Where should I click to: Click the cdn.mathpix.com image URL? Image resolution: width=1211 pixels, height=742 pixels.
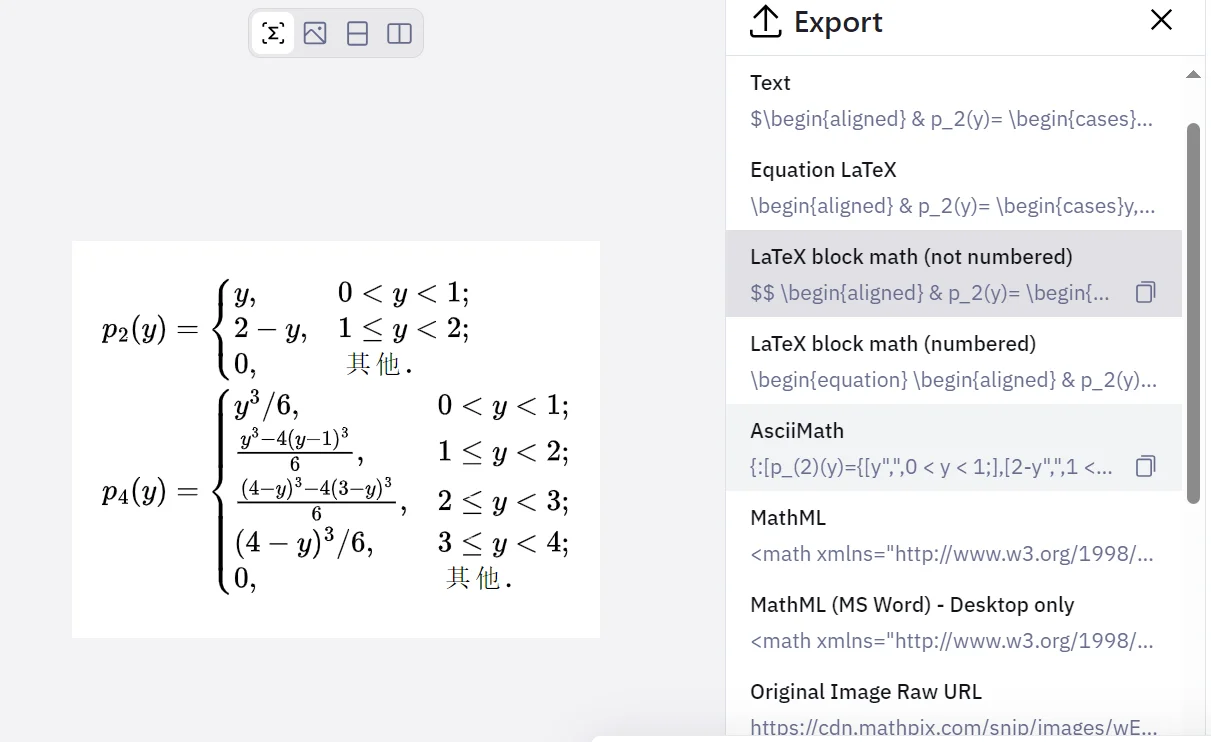point(952,728)
